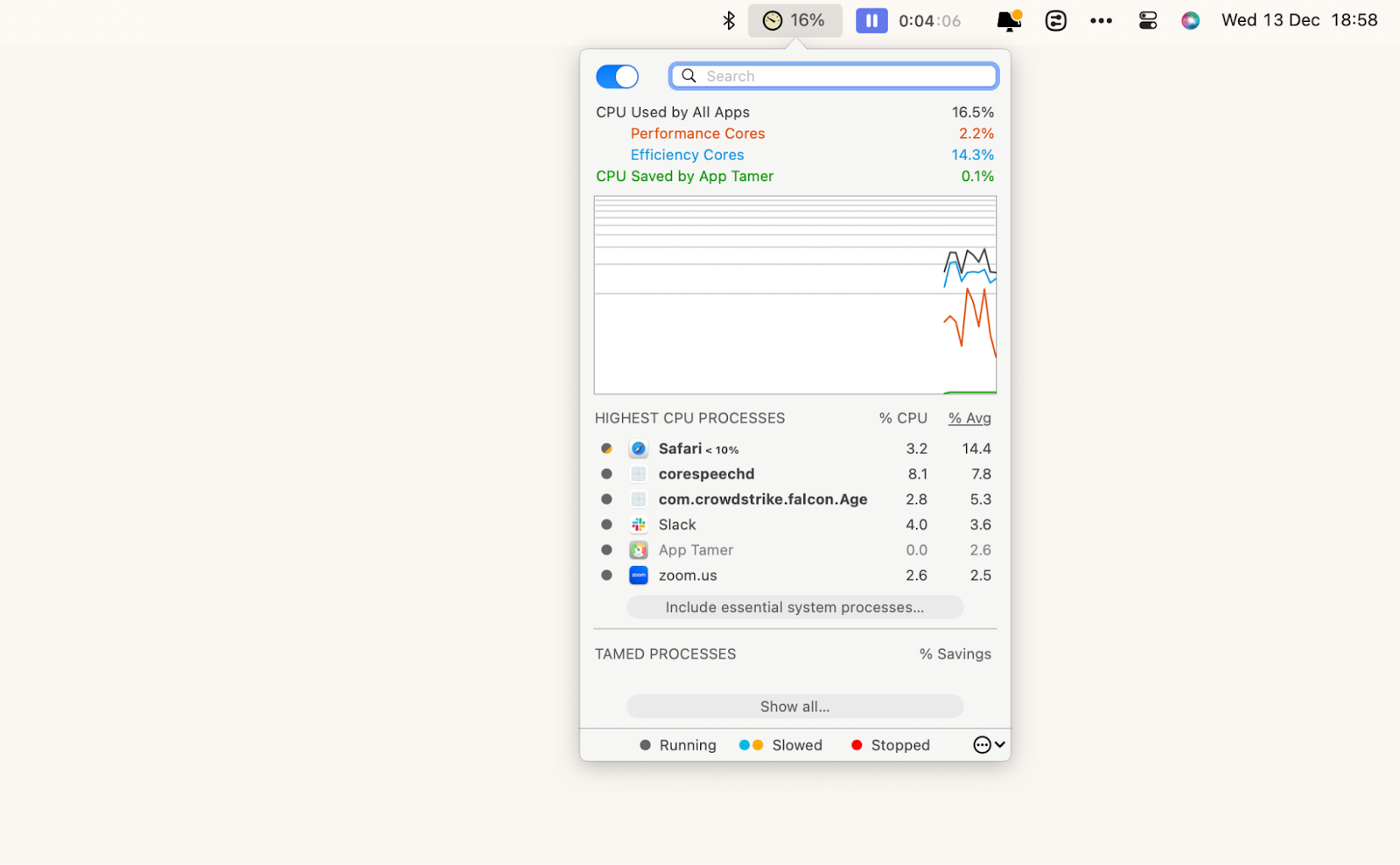Click the zoom.us icon in the process list

(638, 575)
